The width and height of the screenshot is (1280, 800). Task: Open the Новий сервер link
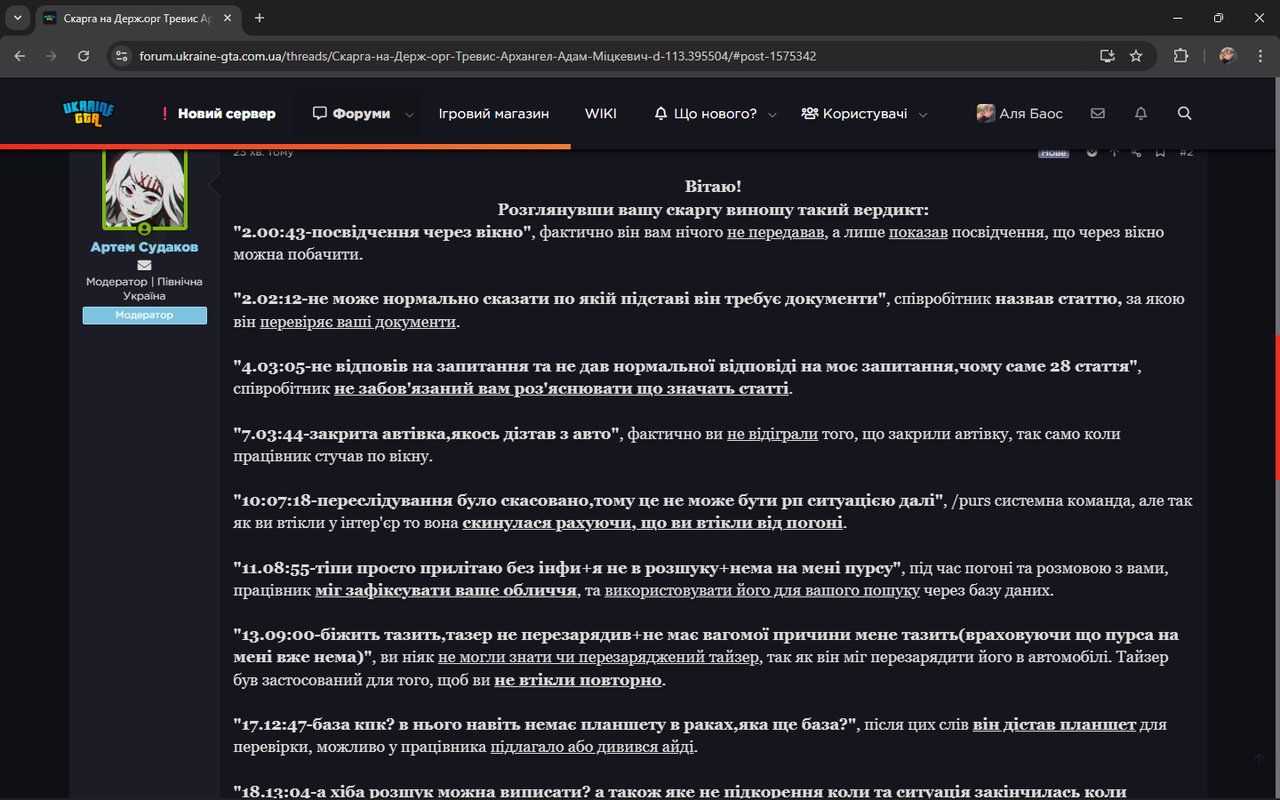pyautogui.click(x=218, y=114)
